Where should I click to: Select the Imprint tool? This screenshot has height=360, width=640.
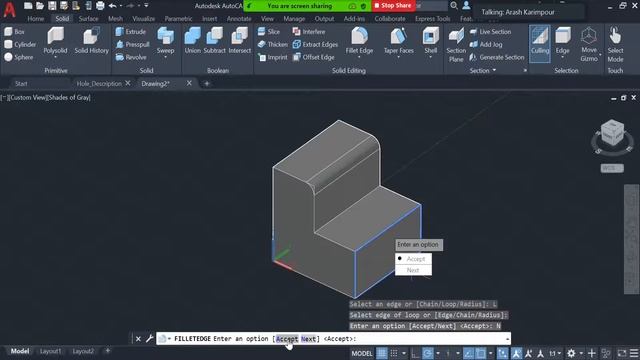[x=273, y=57]
